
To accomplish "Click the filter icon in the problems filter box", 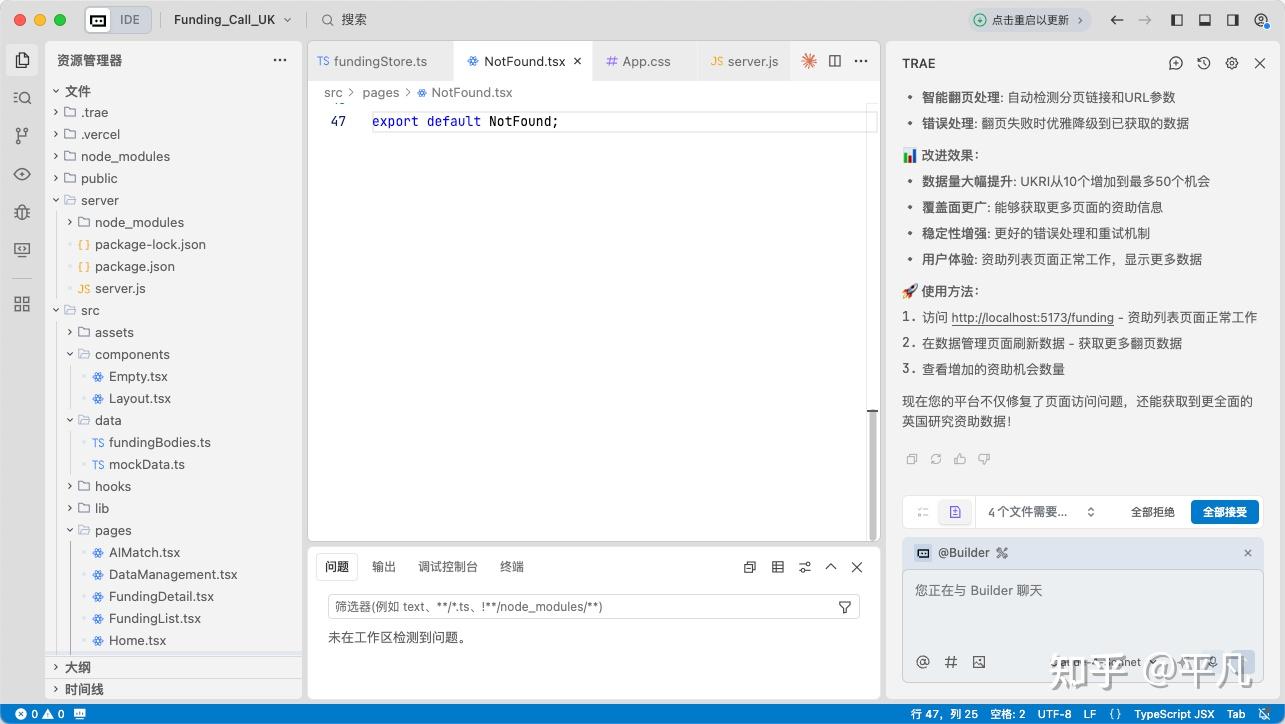I will [x=845, y=606].
